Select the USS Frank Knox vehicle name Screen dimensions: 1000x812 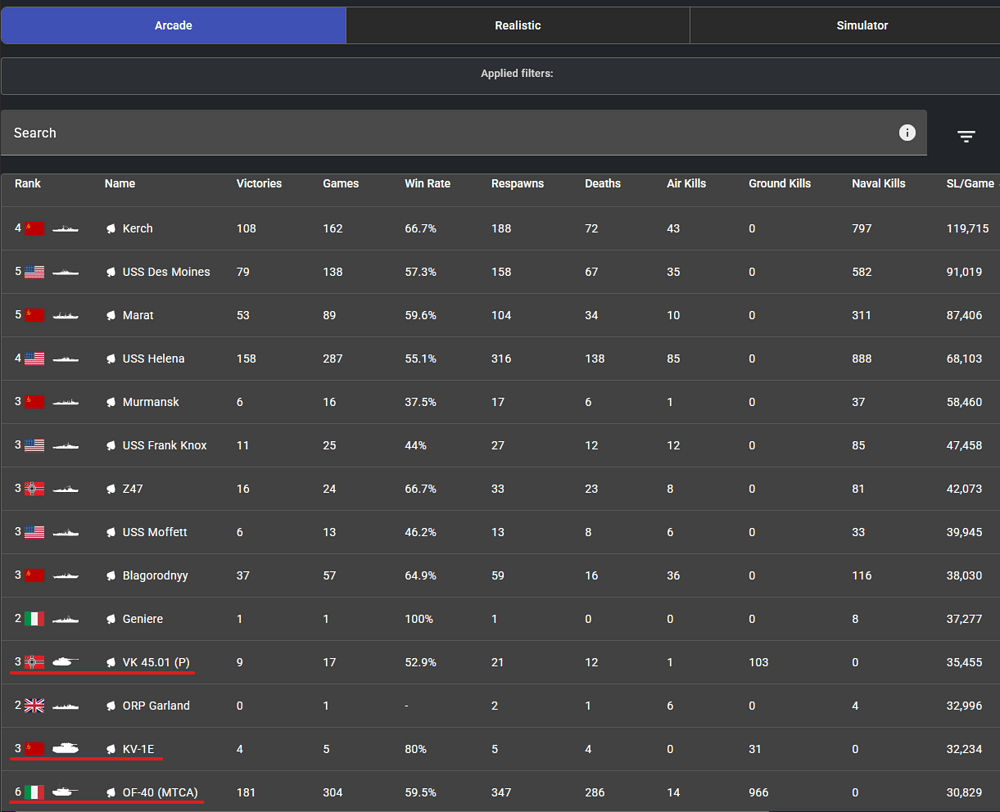tap(165, 445)
